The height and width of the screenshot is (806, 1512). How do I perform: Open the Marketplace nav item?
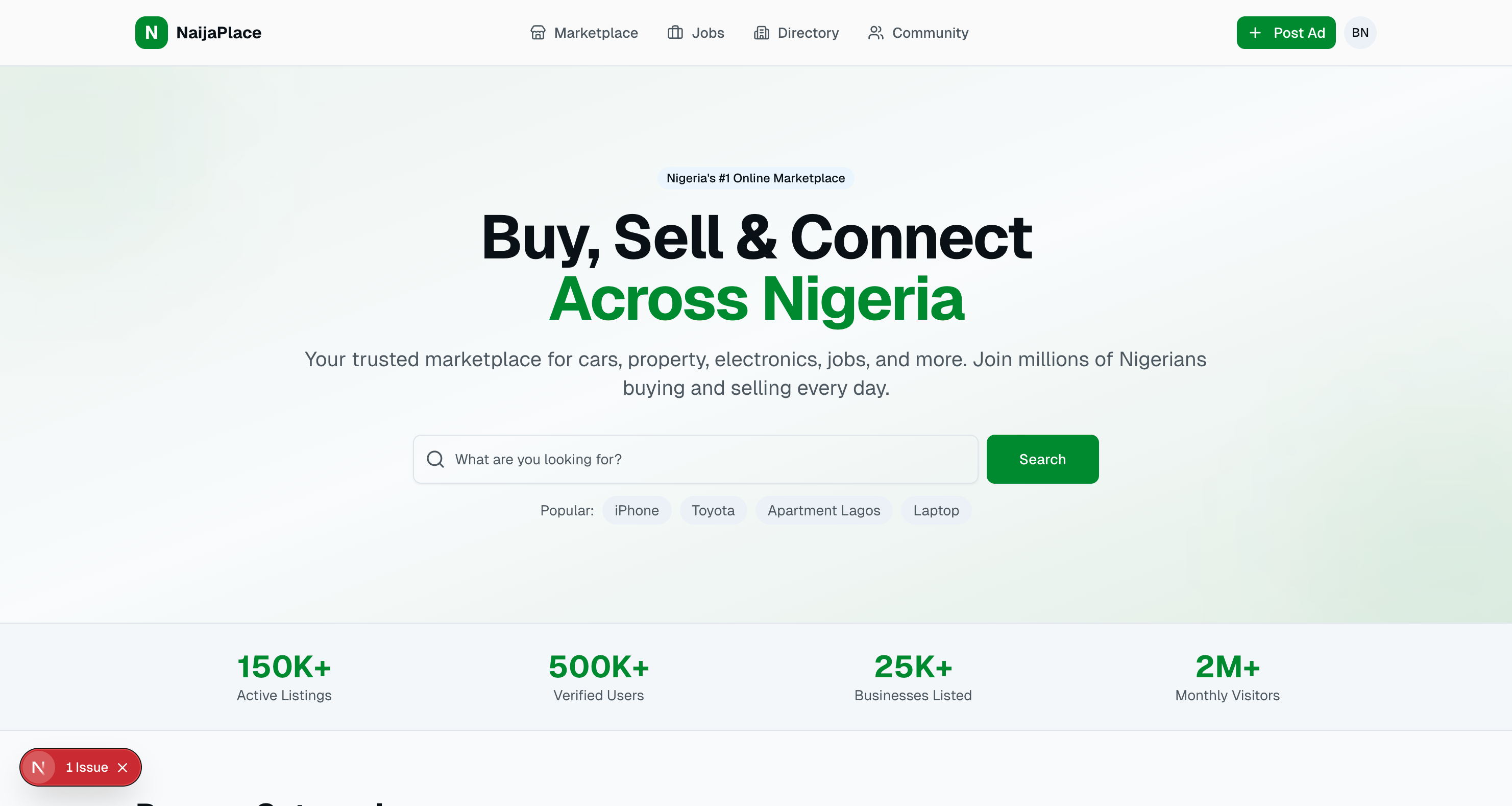pyautogui.click(x=595, y=33)
